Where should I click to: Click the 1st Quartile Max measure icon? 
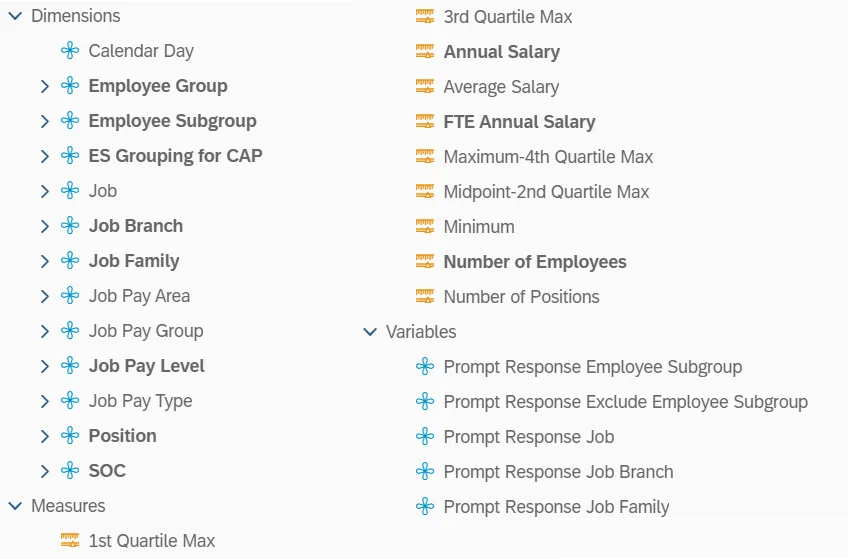70,541
